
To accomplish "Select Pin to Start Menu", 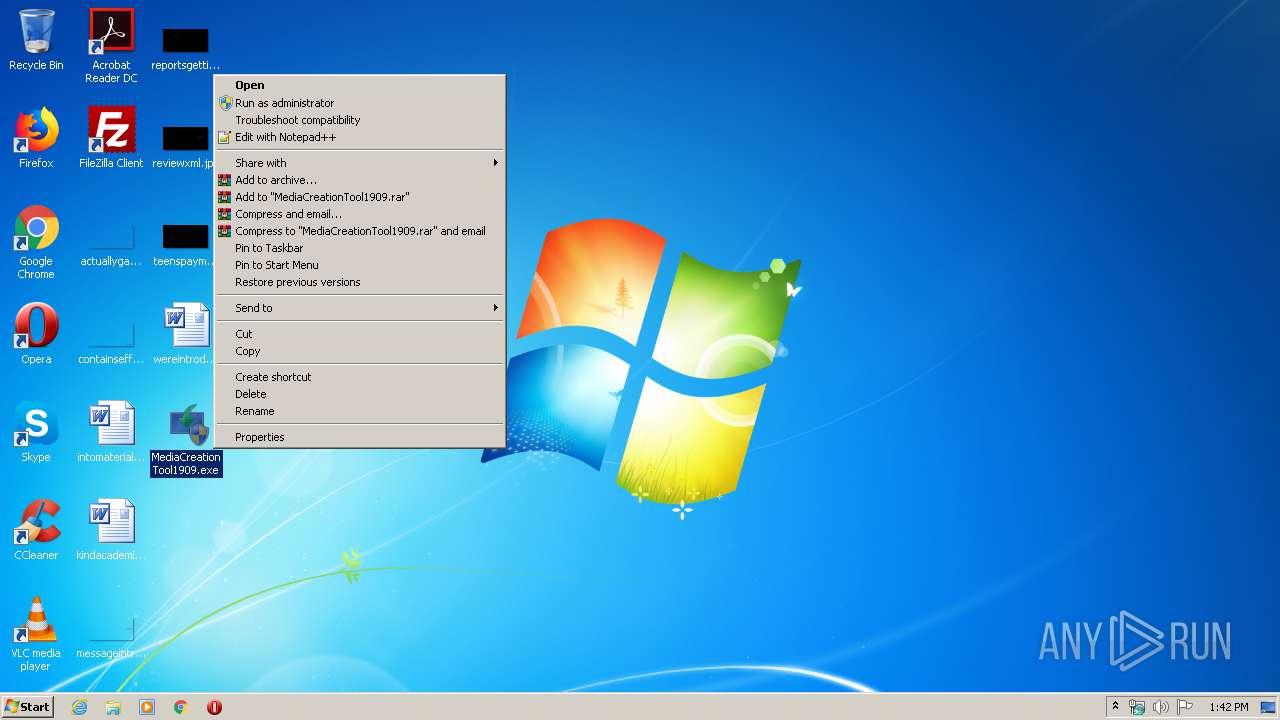I will click(360, 265).
